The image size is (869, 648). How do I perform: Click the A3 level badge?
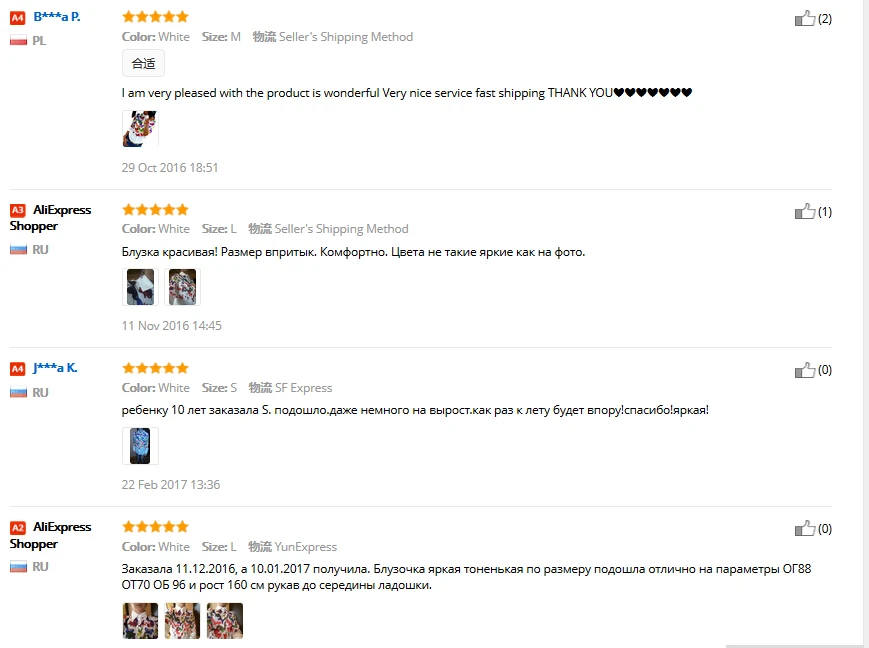(18, 210)
